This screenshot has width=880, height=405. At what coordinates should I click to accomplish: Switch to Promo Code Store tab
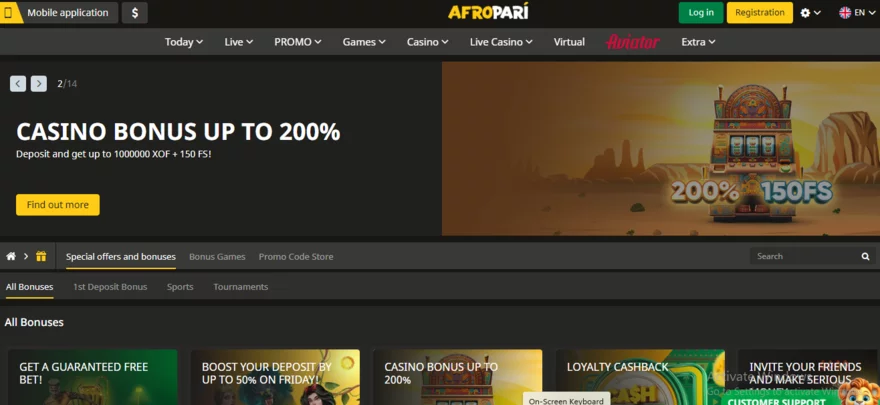[296, 256]
